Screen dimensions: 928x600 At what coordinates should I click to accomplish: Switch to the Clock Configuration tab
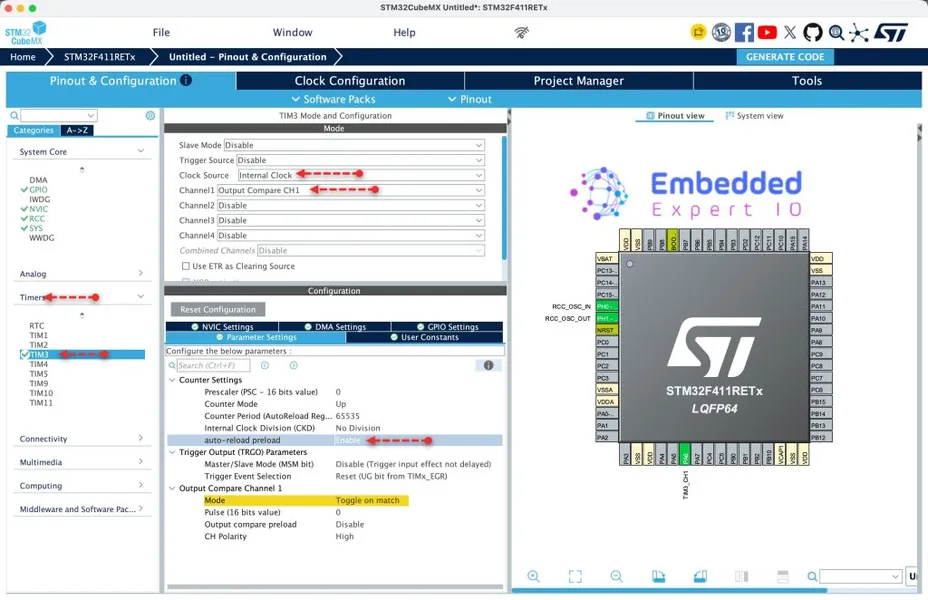coord(350,81)
